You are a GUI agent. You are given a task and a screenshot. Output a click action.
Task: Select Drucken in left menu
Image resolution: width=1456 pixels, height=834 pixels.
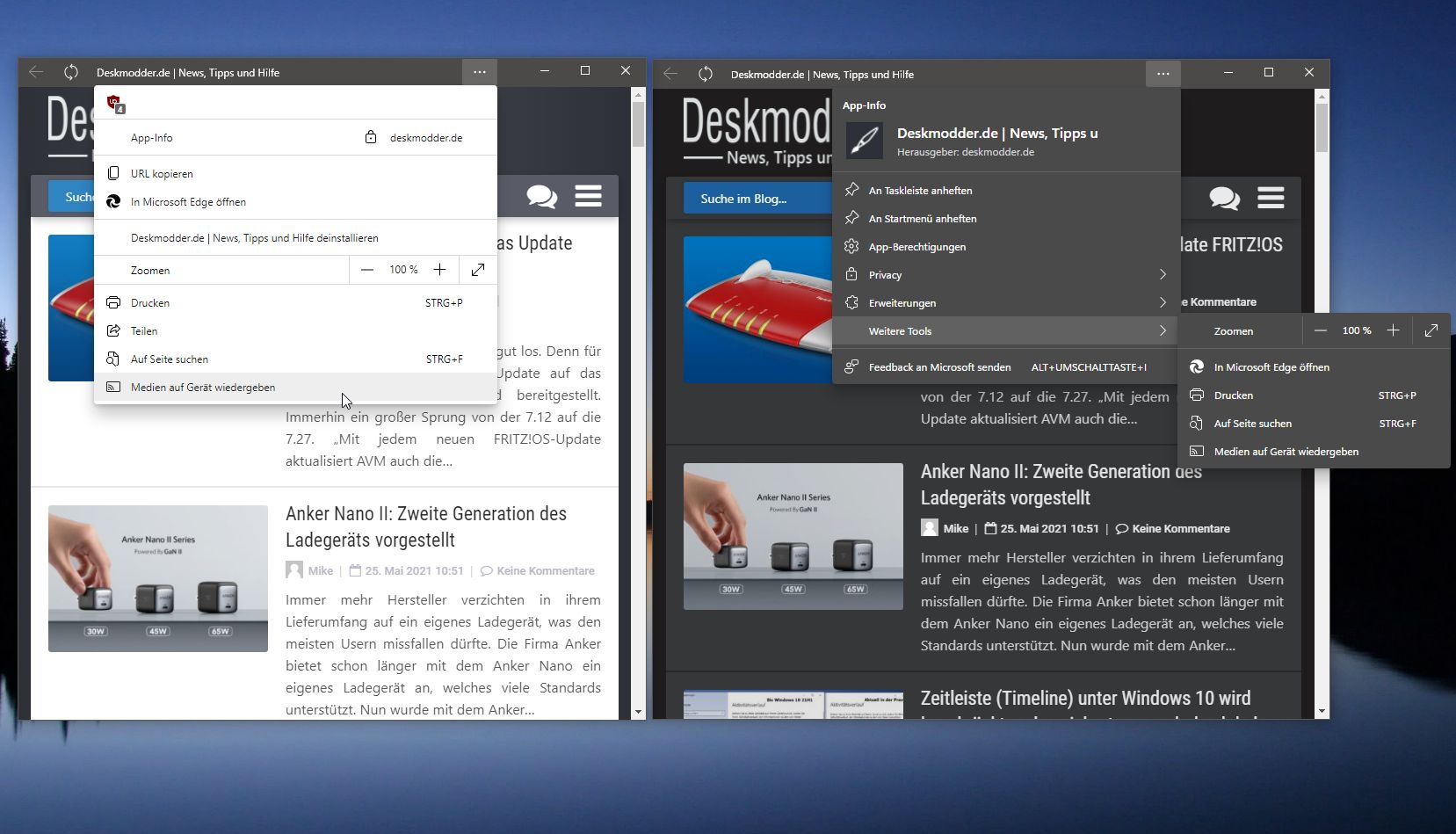click(x=295, y=302)
